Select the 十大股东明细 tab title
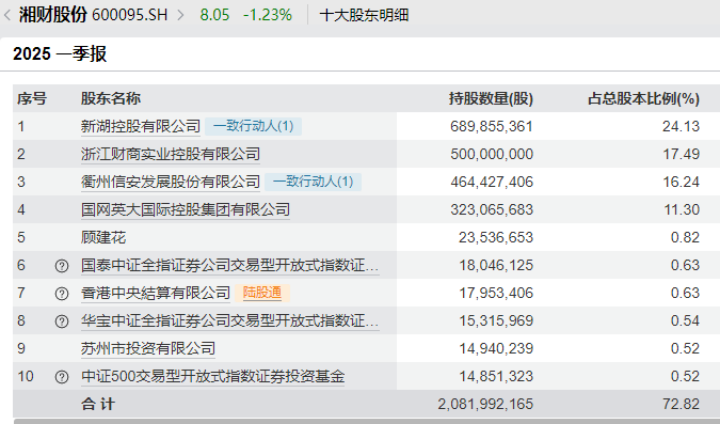The image size is (720, 424). pos(364,15)
